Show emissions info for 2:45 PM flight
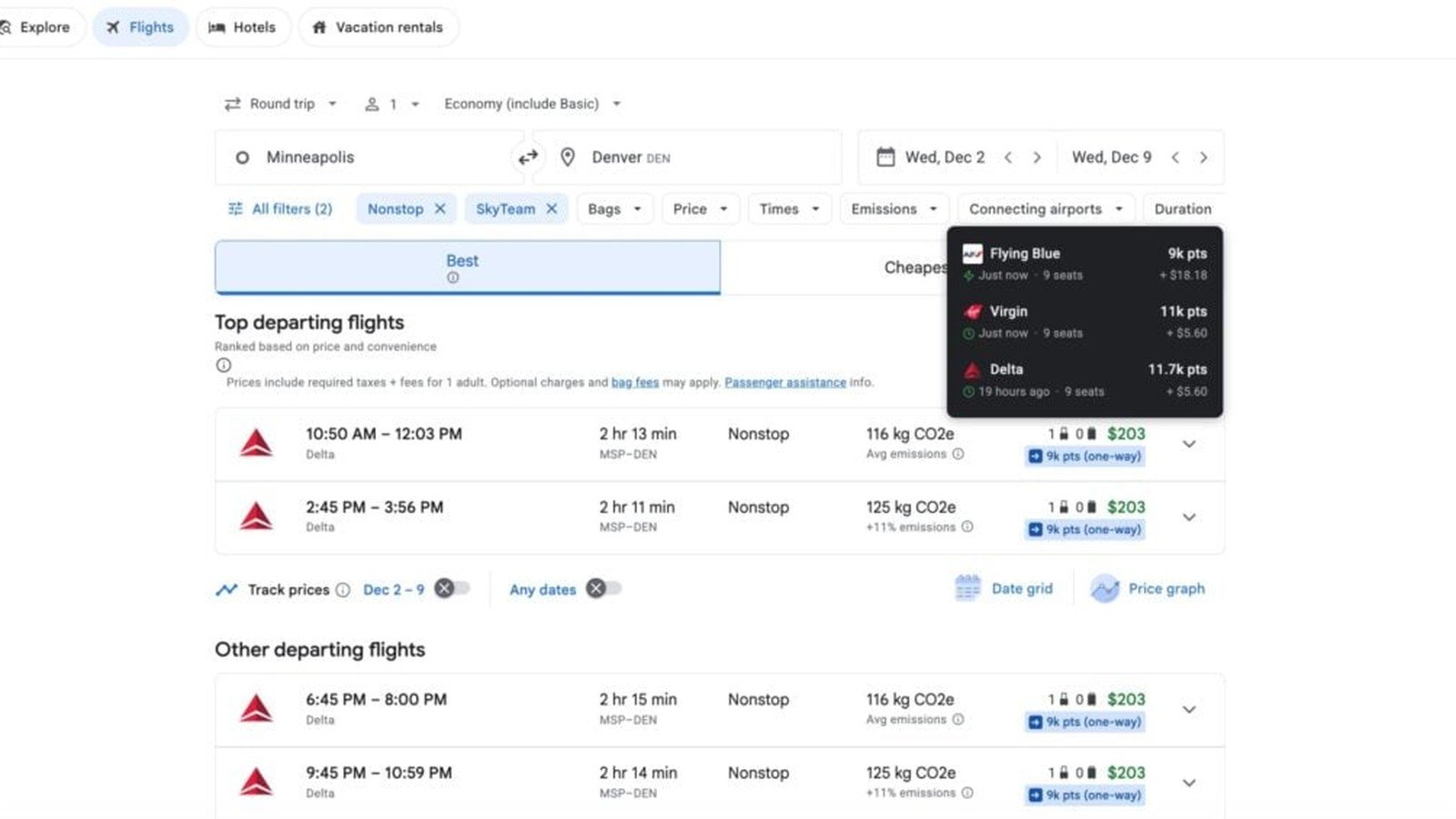 [967, 527]
